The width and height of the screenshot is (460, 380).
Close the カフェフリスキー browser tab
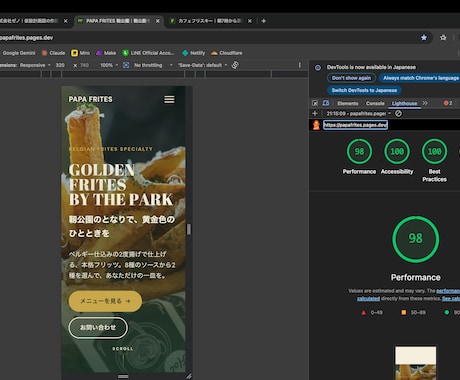pos(250,21)
